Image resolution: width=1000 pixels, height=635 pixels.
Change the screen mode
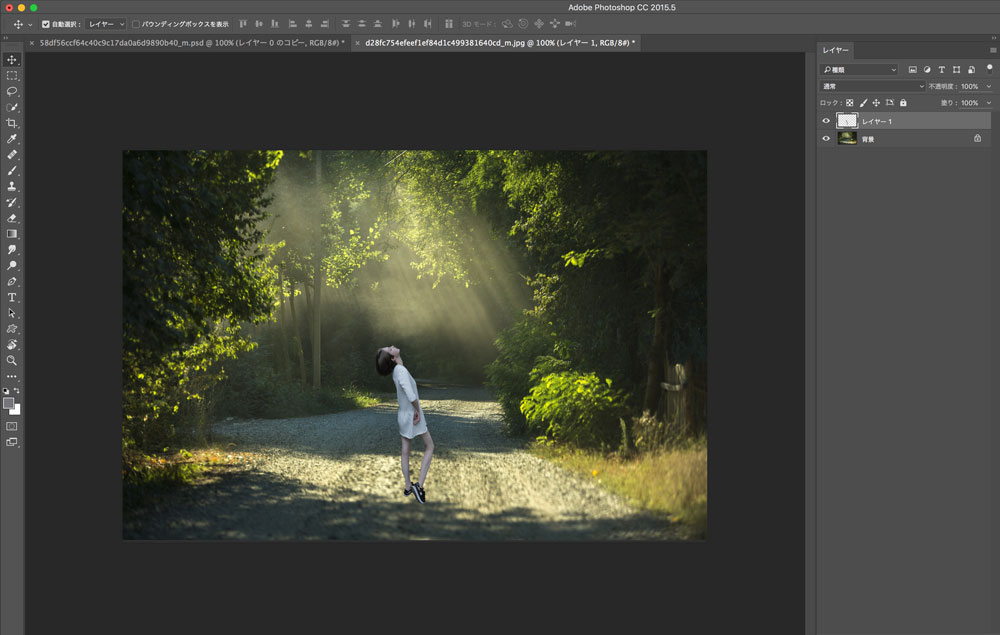(x=12, y=442)
